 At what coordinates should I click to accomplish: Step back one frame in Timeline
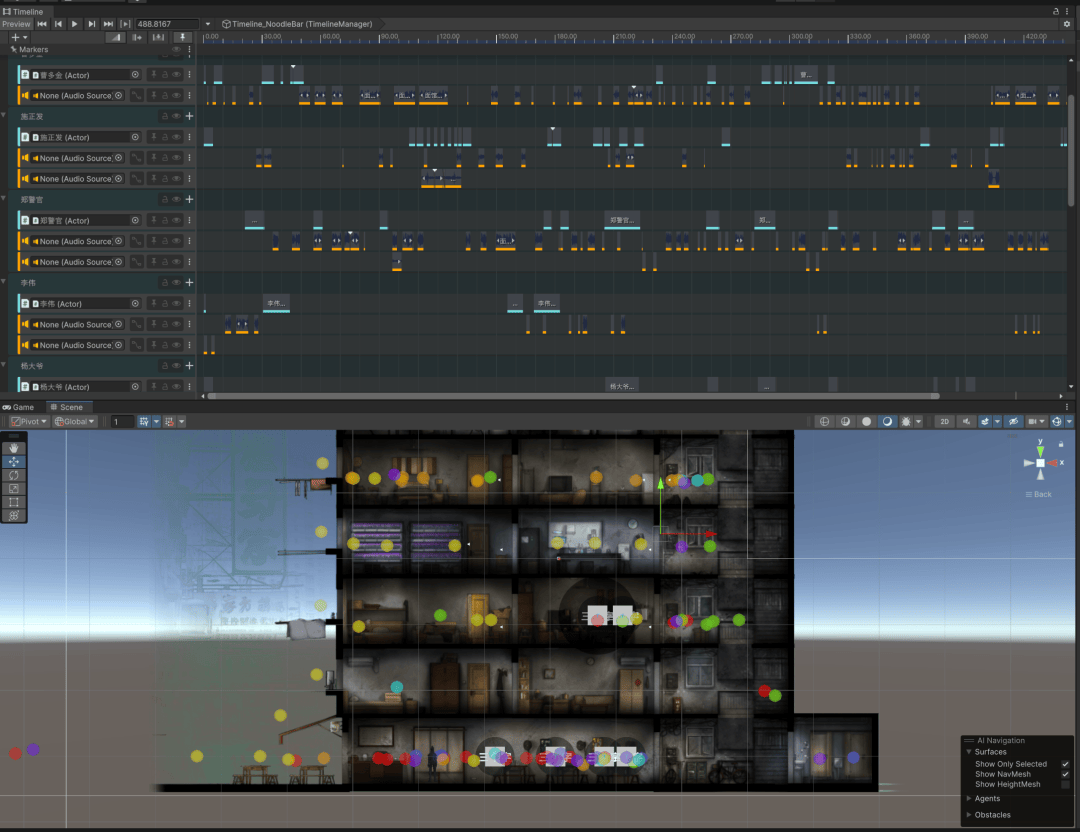[x=59, y=24]
